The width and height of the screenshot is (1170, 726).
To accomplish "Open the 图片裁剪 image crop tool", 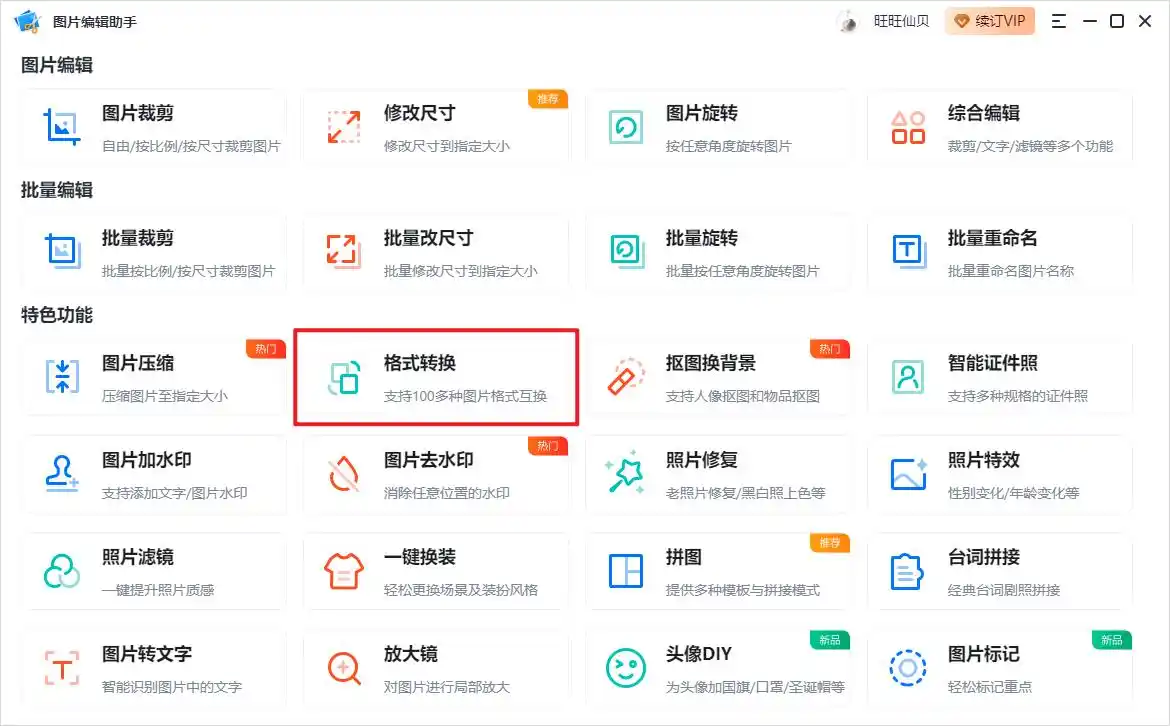I will pyautogui.click(x=152, y=125).
